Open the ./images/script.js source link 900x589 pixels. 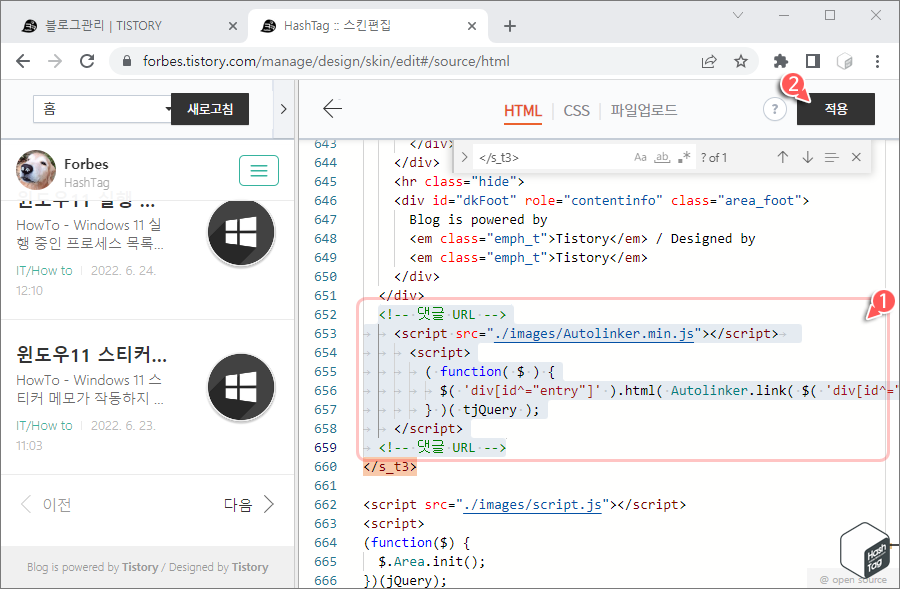(x=532, y=505)
